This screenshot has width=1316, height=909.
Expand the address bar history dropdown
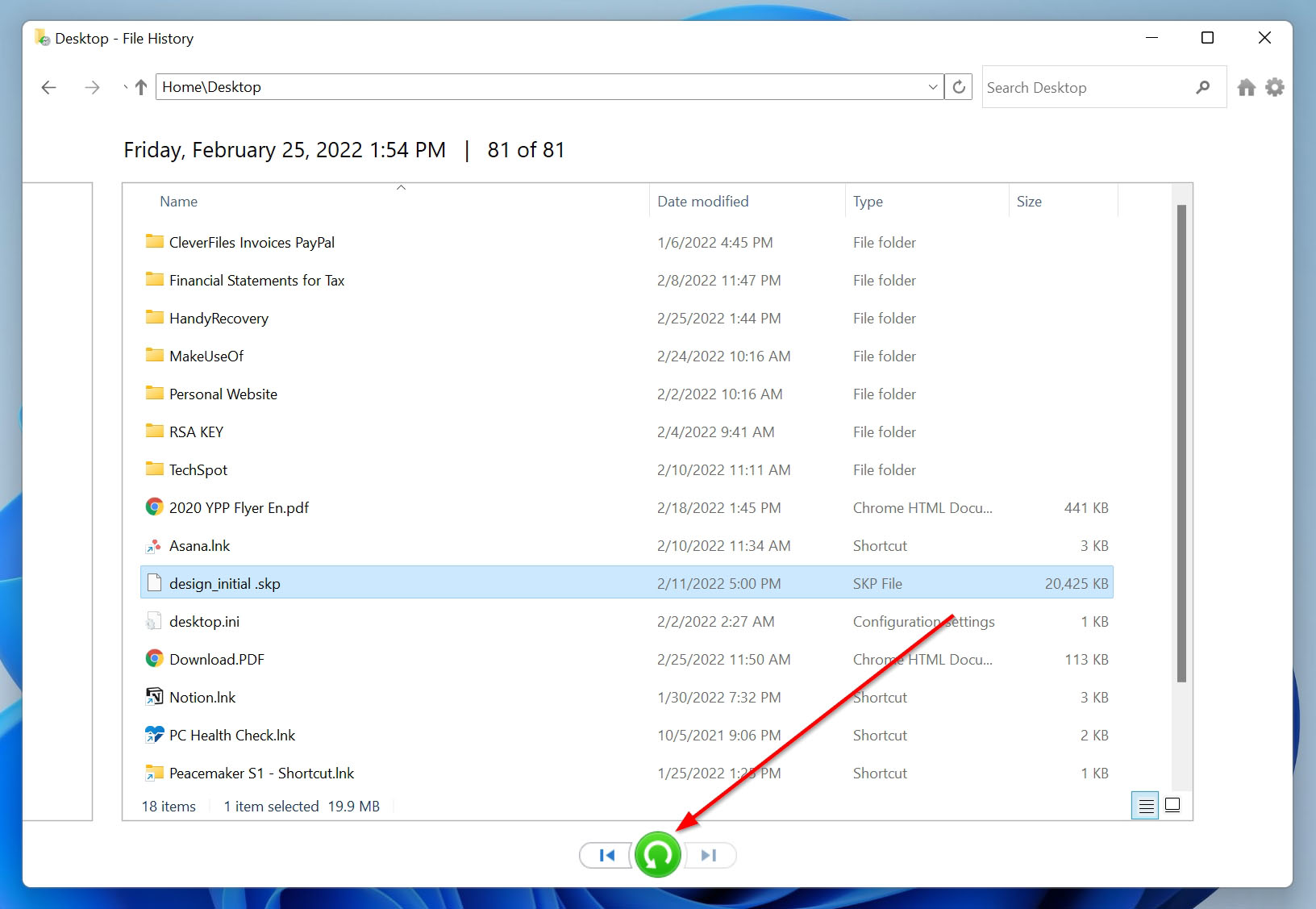932,86
